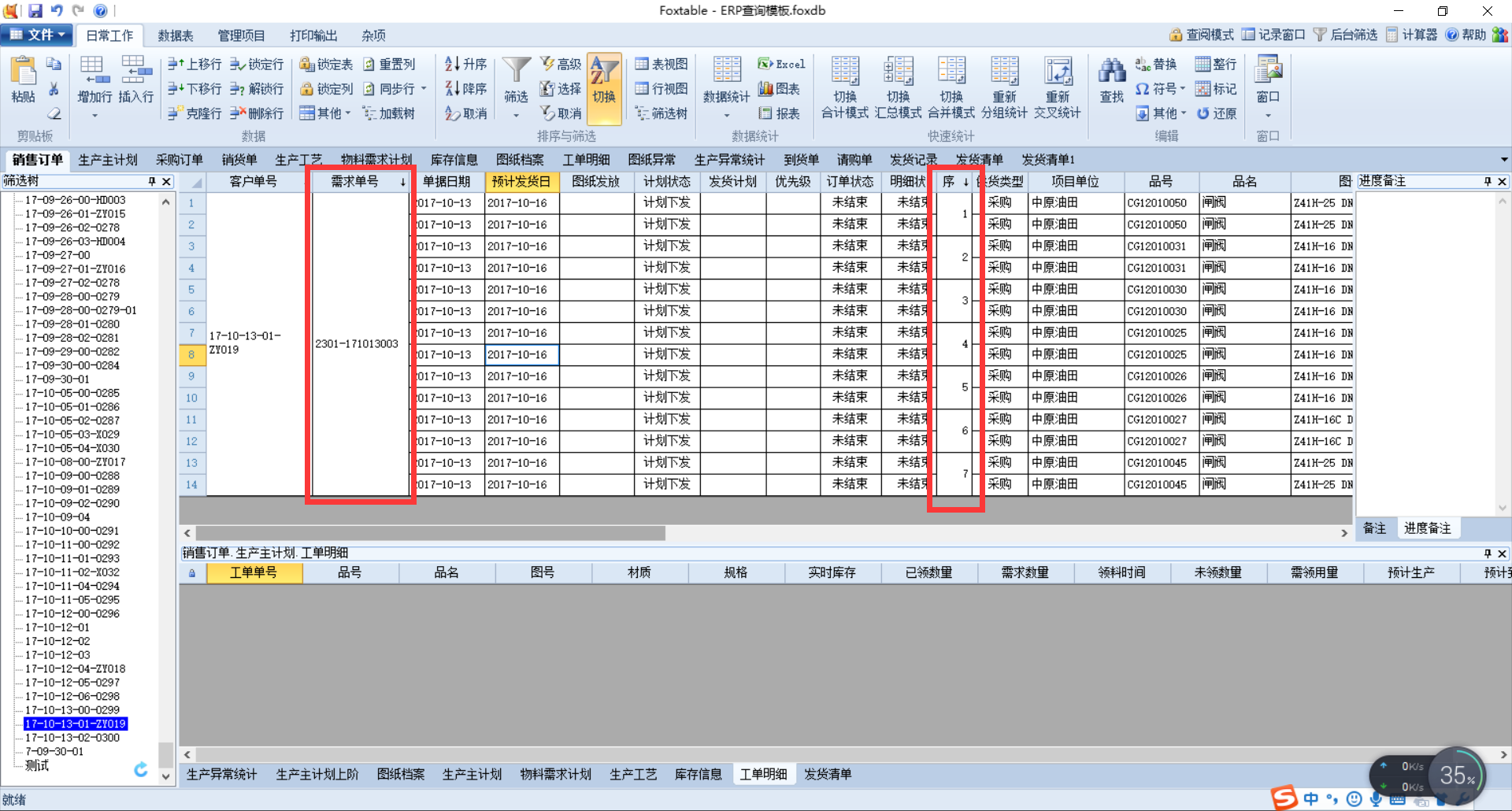Screen dimensions: 1512x811
Task: Open the 表视图 table view
Action: point(661,65)
